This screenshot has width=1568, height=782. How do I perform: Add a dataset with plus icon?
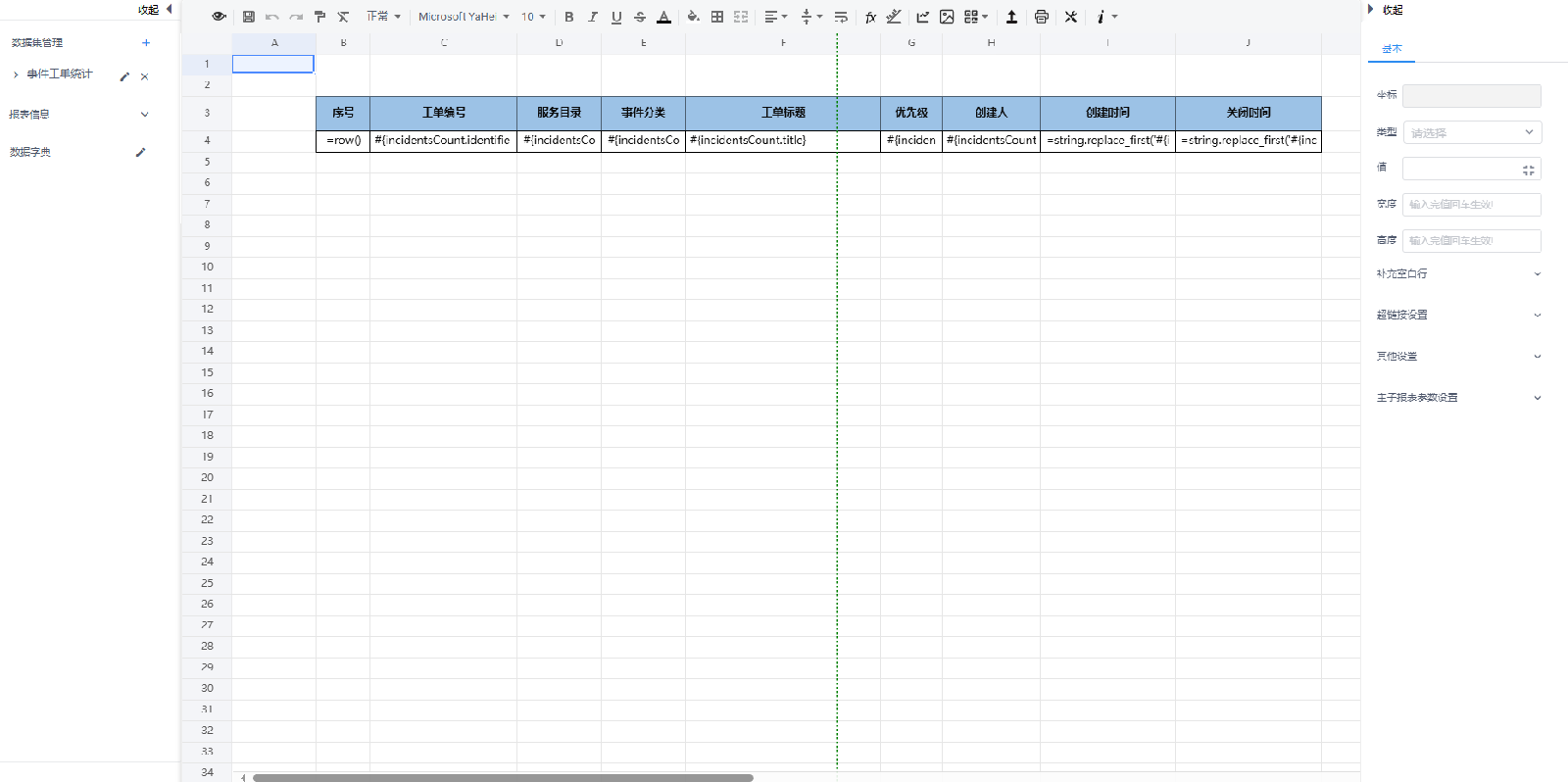pos(146,42)
